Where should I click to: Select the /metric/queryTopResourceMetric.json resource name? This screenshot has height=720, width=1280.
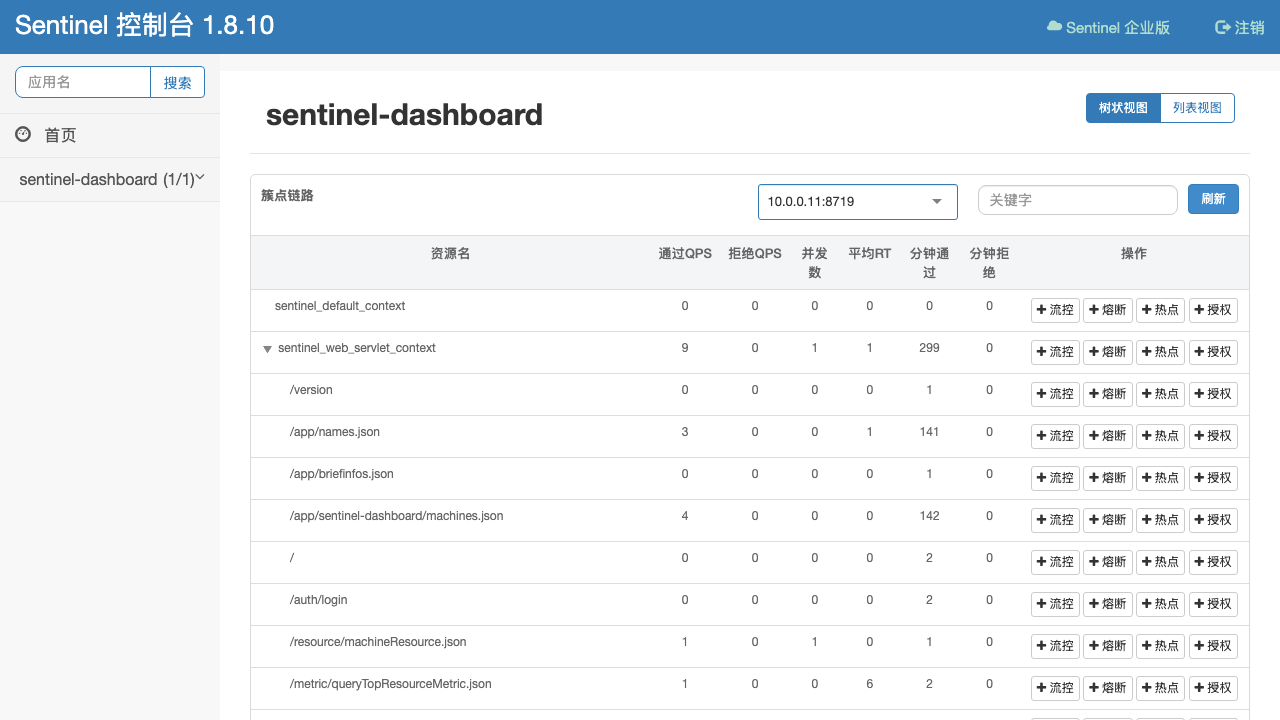[390, 684]
